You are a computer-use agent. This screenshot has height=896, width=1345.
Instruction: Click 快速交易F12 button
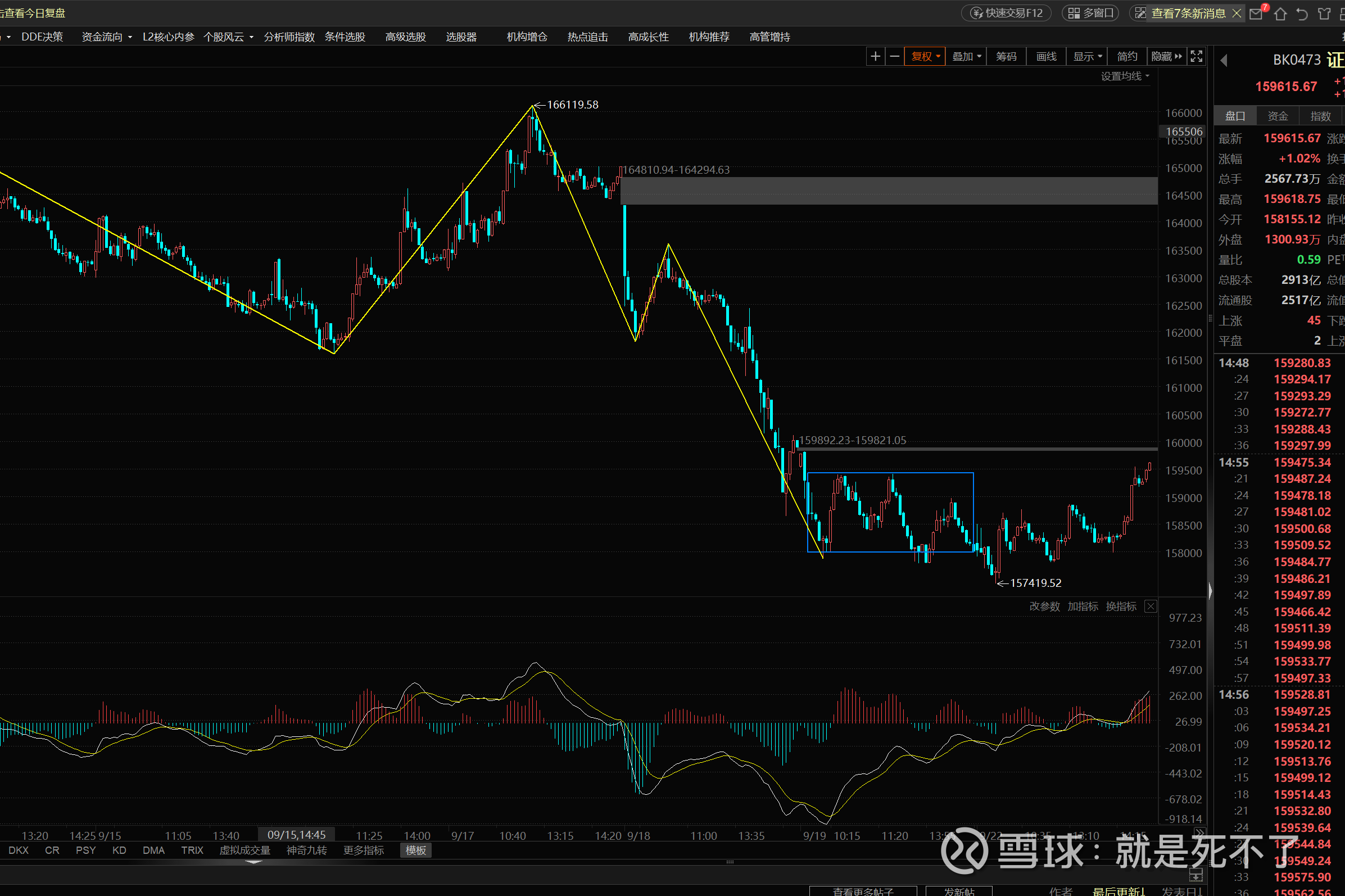point(1007,13)
